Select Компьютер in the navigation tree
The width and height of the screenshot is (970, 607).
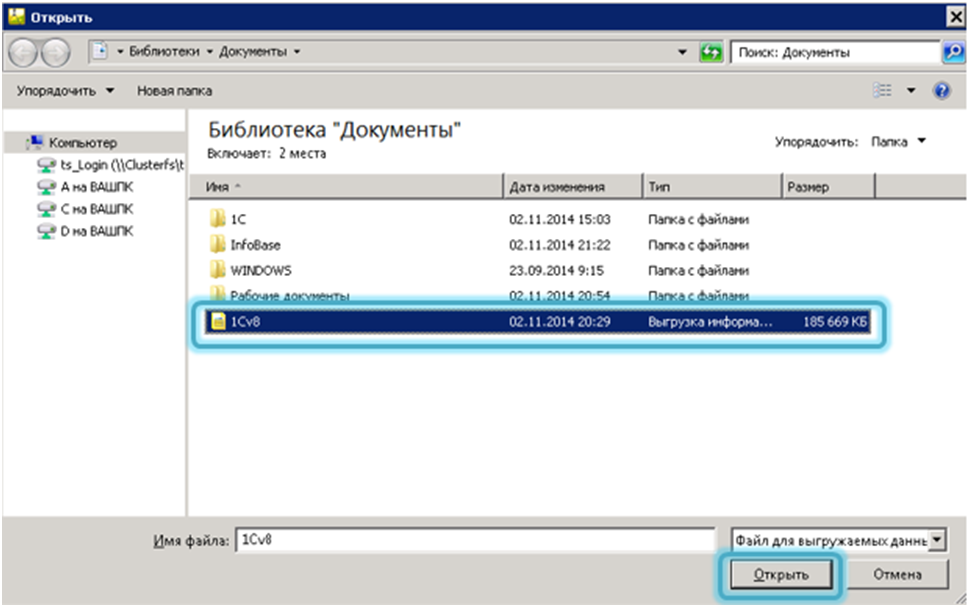click(x=83, y=142)
